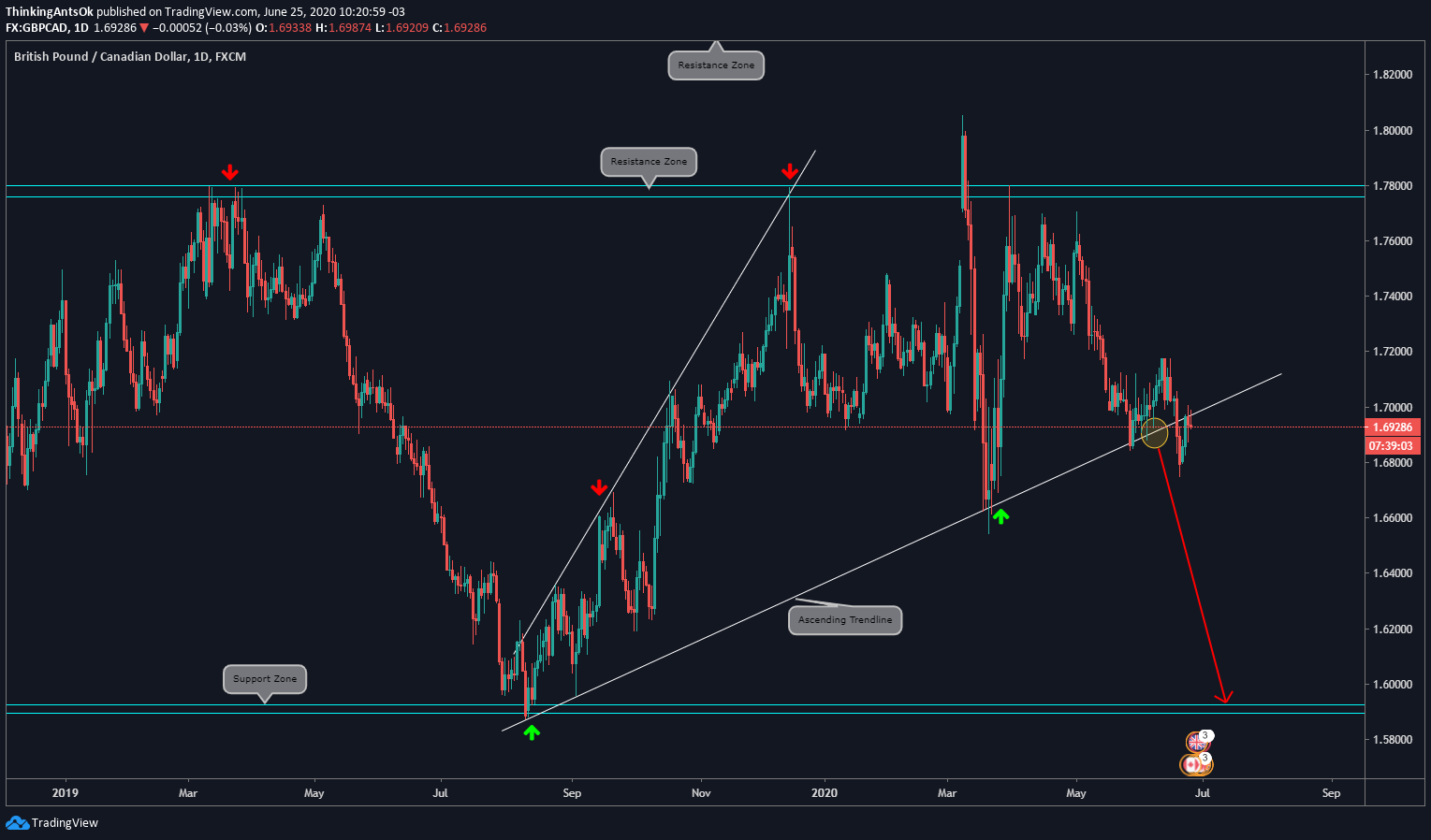Click the yellow circle on the trendline break
Screen dimensions: 1431x840
point(1154,432)
